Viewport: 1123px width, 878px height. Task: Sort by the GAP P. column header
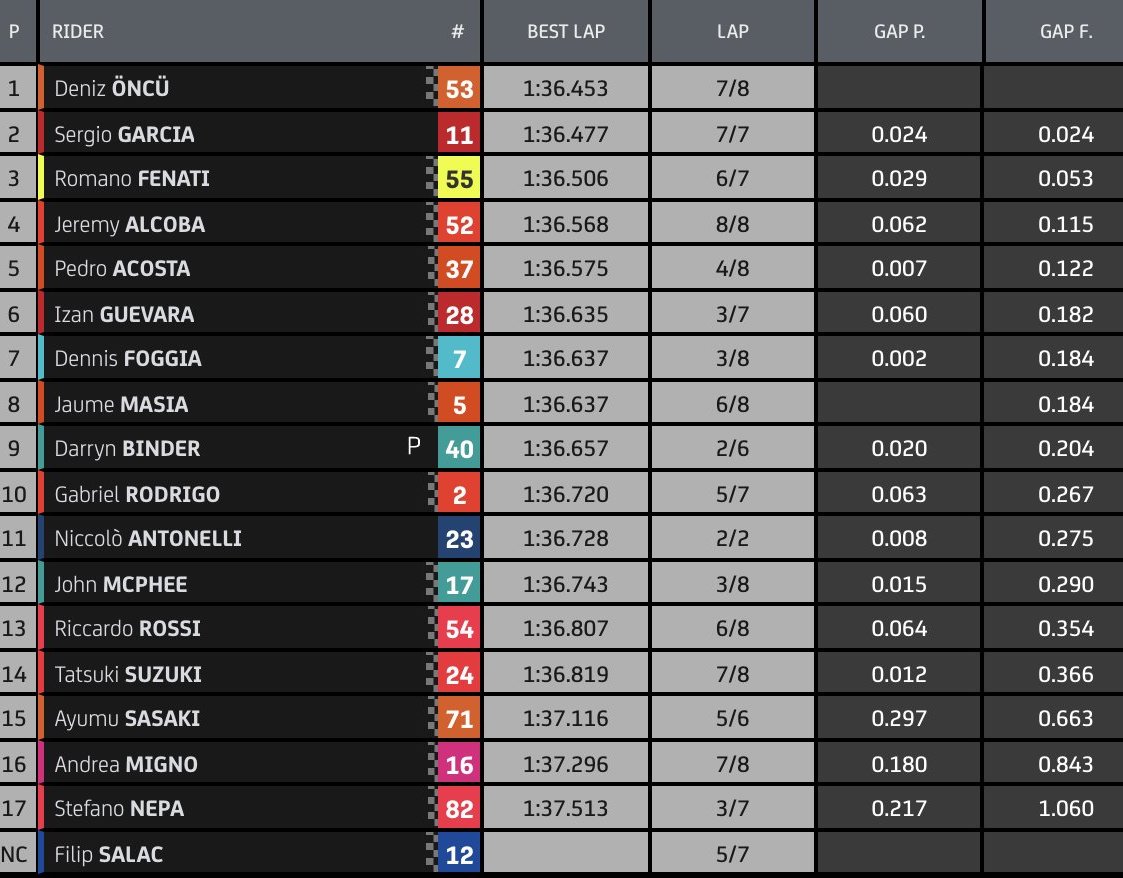pos(899,31)
